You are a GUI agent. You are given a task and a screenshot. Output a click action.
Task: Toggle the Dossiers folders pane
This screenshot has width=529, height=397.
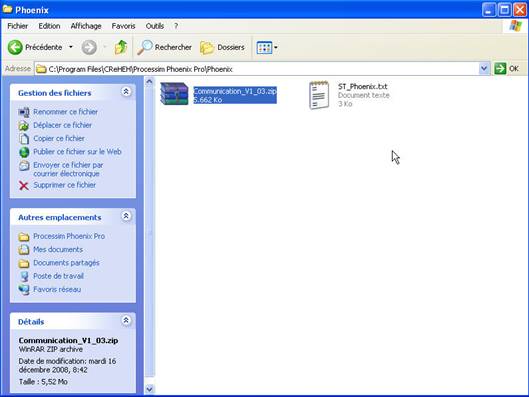(222, 47)
